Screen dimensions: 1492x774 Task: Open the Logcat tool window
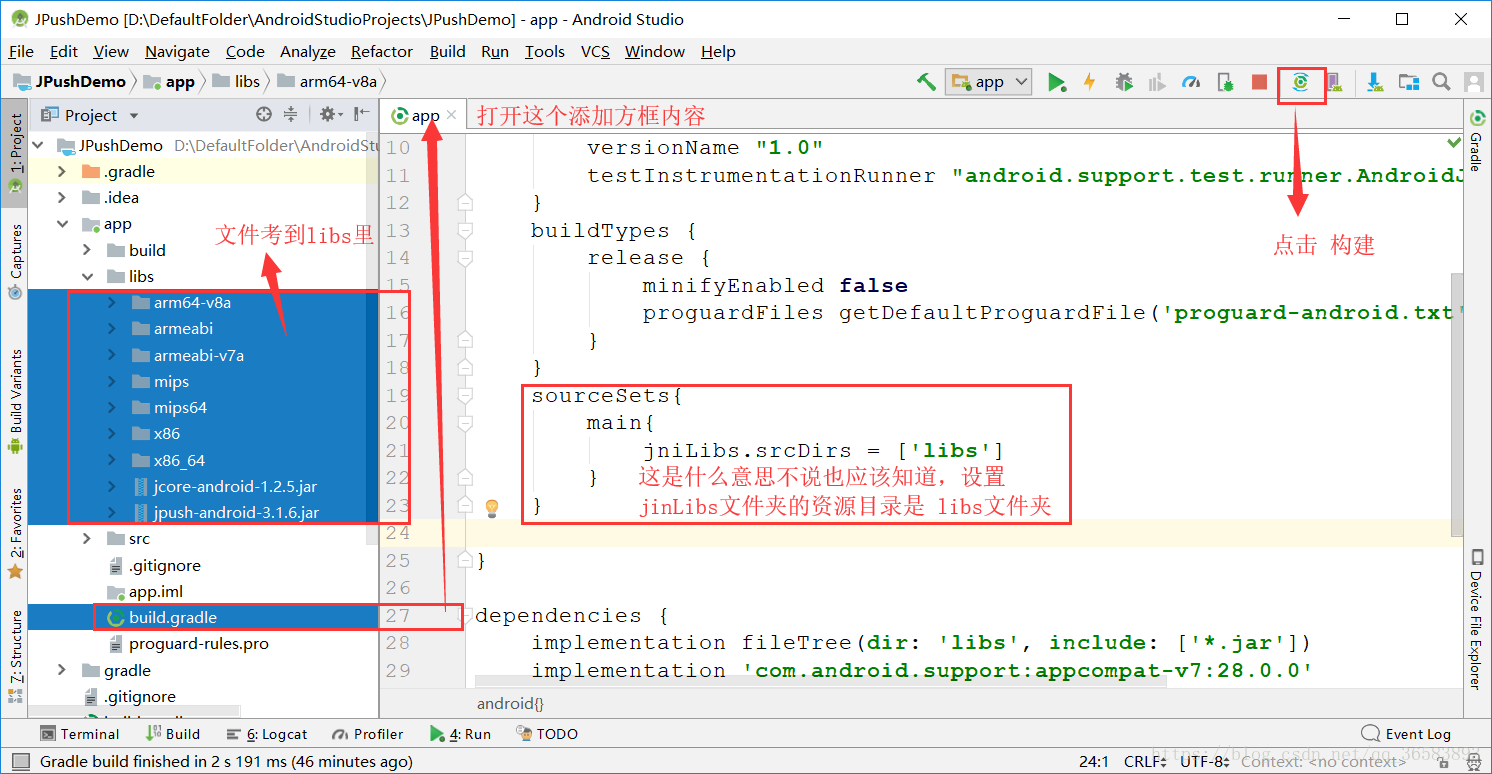[267, 734]
